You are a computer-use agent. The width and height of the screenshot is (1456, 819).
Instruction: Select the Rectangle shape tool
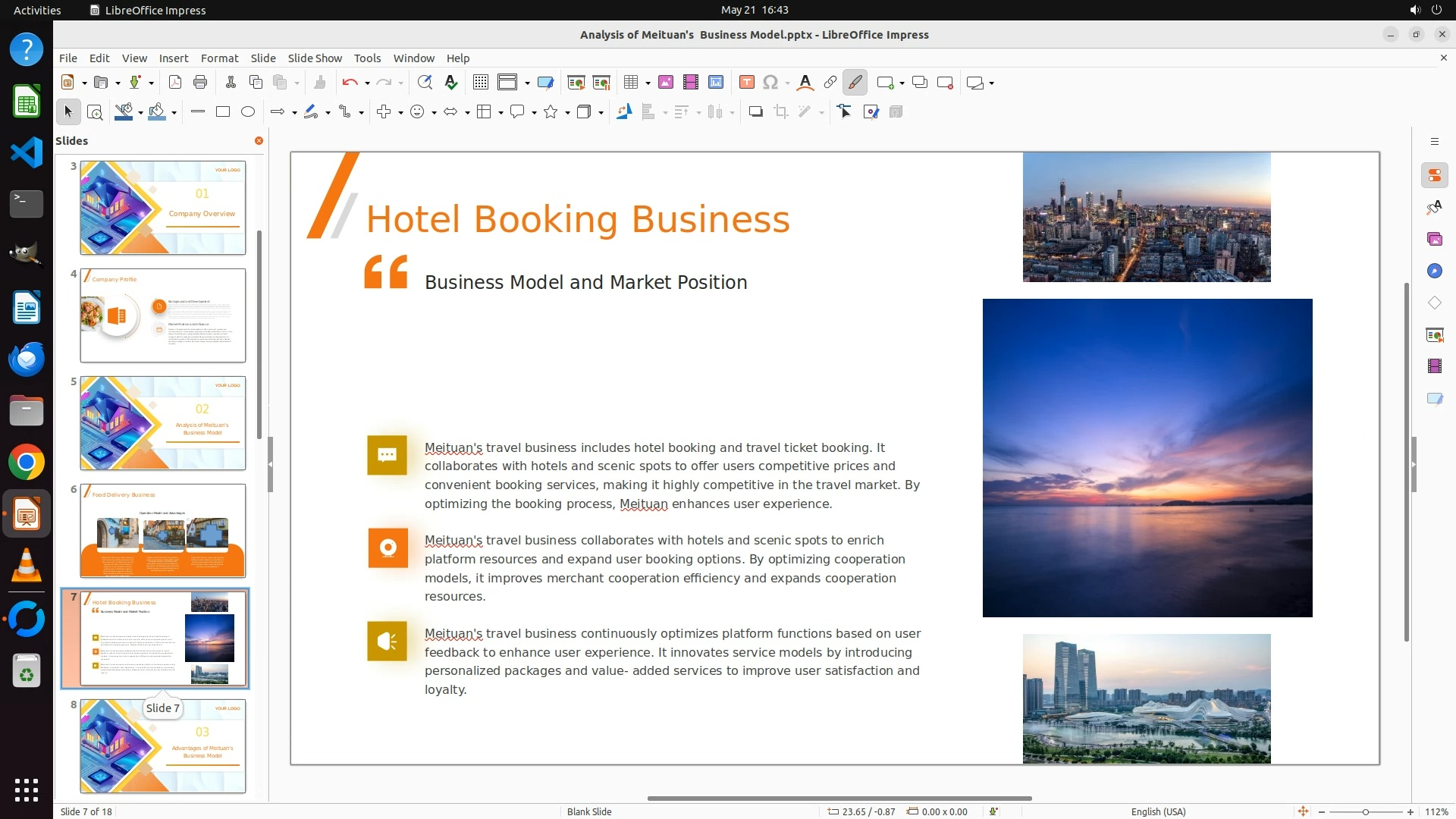pyautogui.click(x=223, y=112)
